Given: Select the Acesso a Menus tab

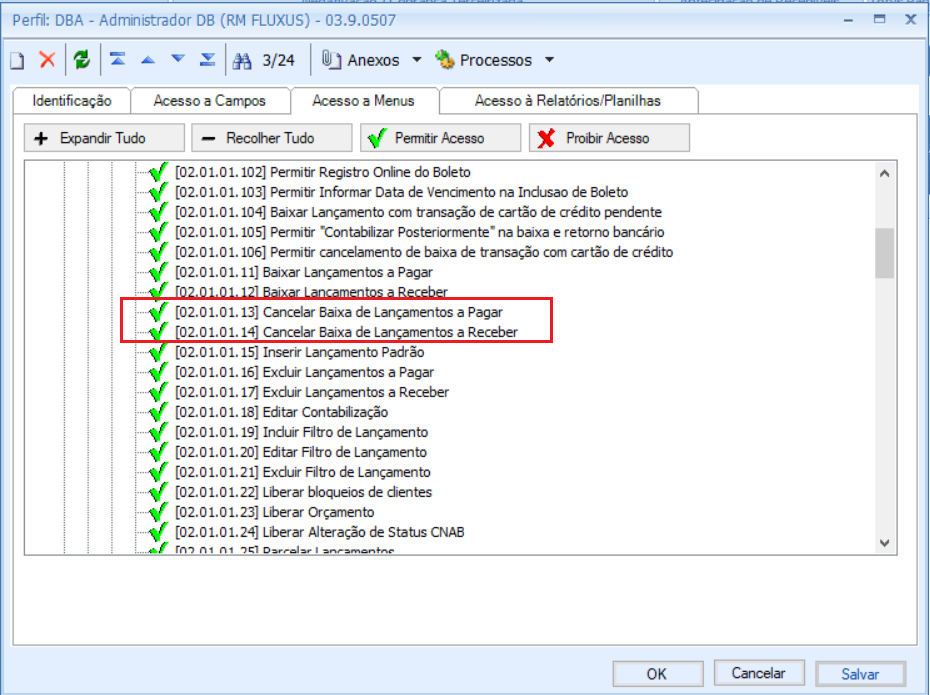Looking at the screenshot, I should pyautogui.click(x=364, y=101).
